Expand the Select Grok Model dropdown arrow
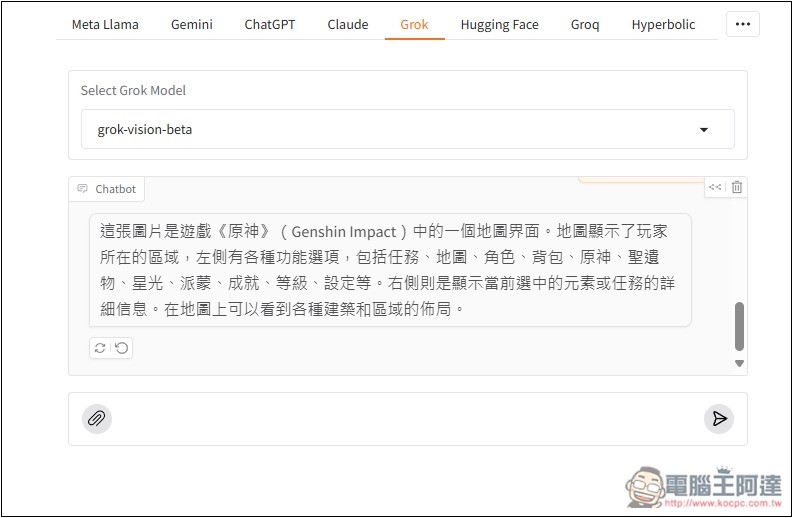The image size is (793, 518). [x=704, y=130]
